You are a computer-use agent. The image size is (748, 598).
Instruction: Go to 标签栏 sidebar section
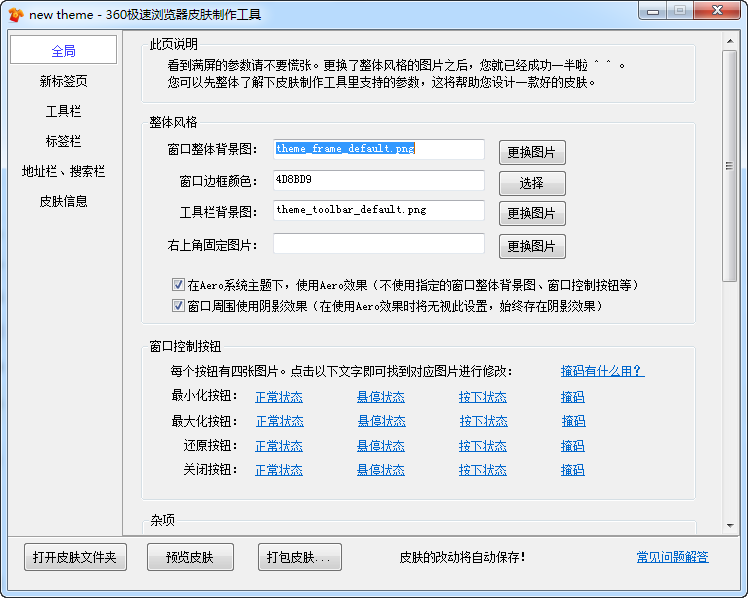click(x=63, y=141)
